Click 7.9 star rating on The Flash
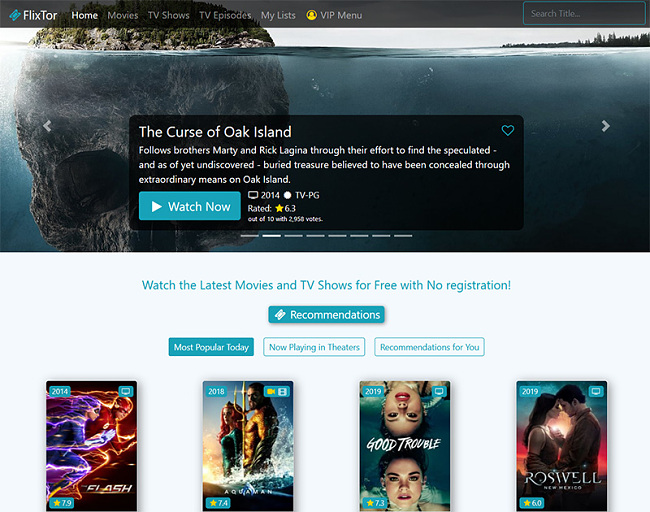650x512 pixels. click(x=62, y=503)
